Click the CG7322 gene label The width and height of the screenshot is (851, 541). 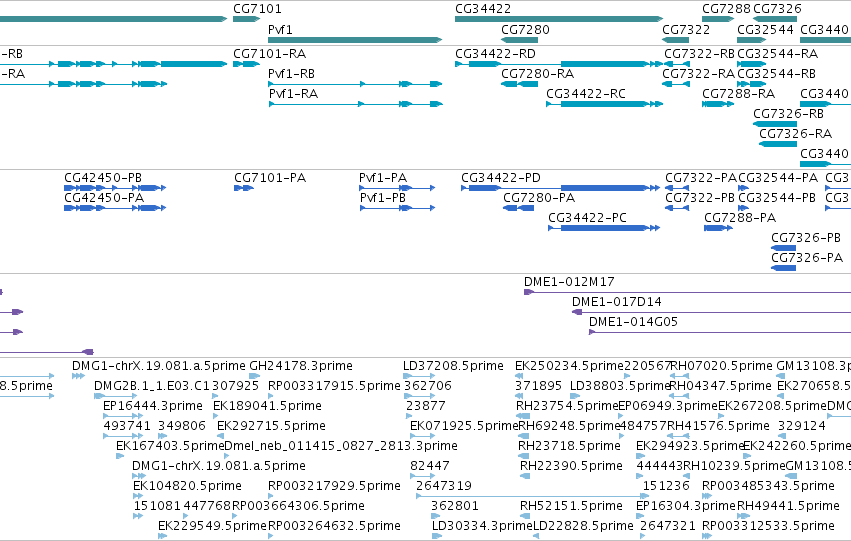tap(686, 29)
